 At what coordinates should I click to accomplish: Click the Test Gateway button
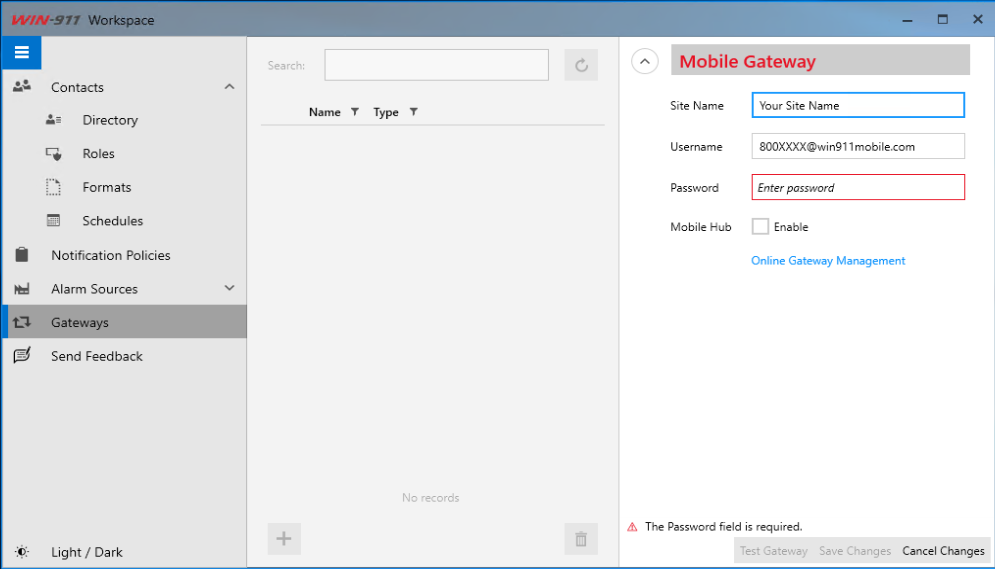pos(774,551)
